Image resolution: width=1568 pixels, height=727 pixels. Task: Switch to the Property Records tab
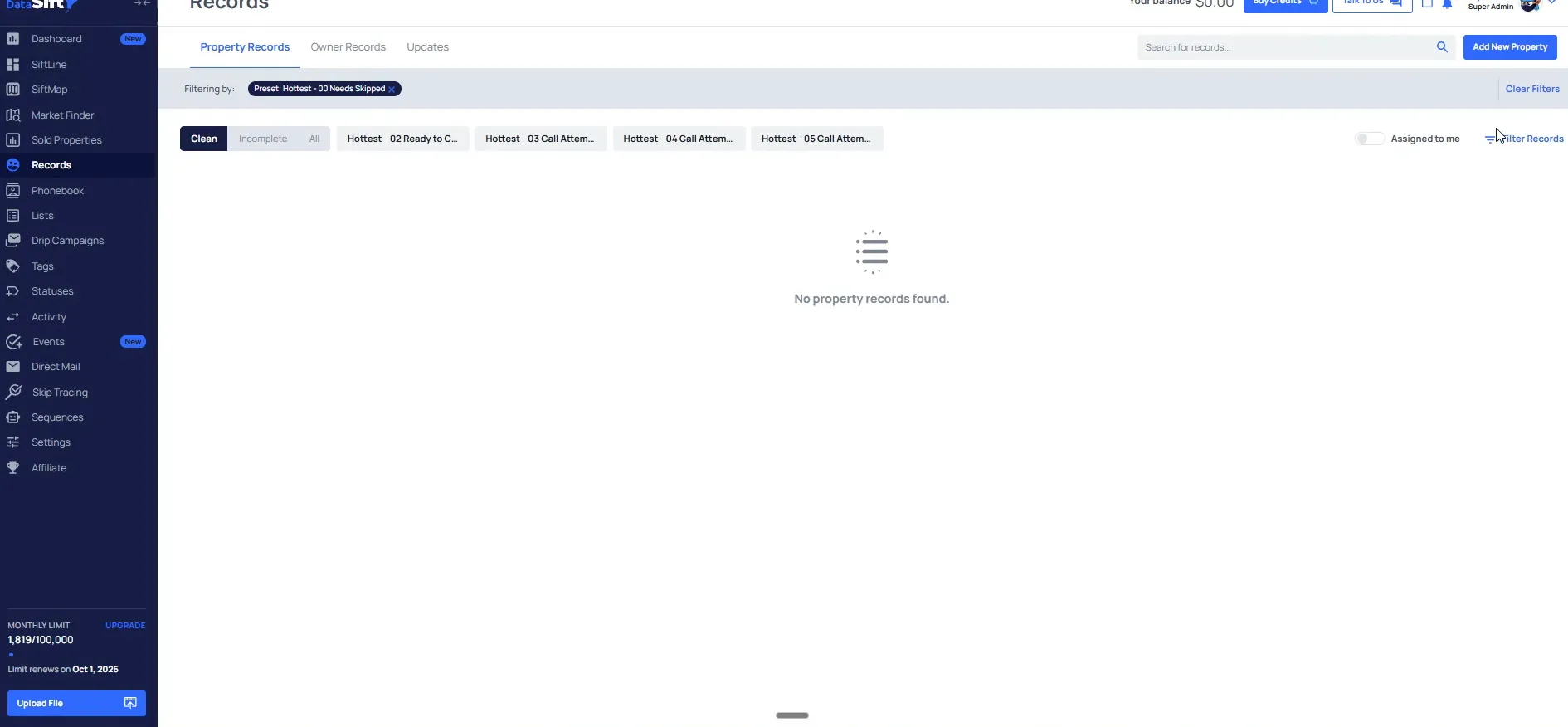[x=245, y=47]
